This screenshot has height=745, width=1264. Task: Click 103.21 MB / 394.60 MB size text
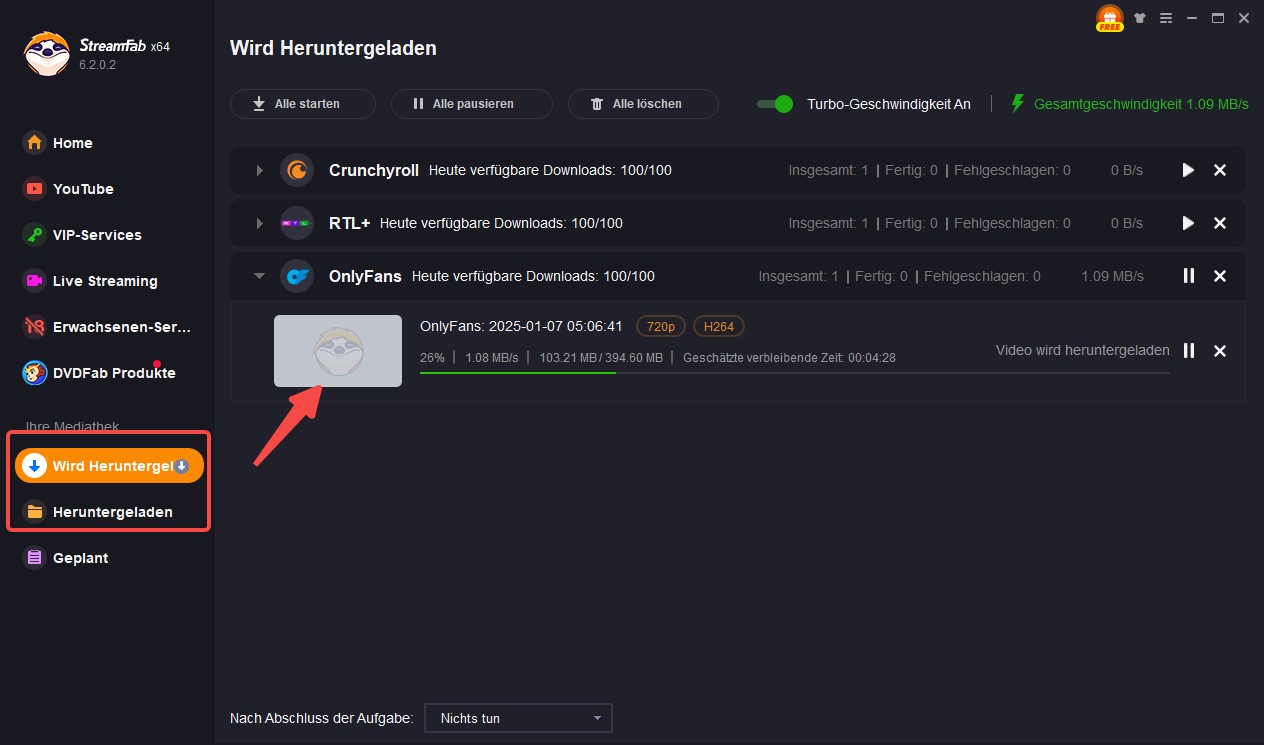pos(601,357)
